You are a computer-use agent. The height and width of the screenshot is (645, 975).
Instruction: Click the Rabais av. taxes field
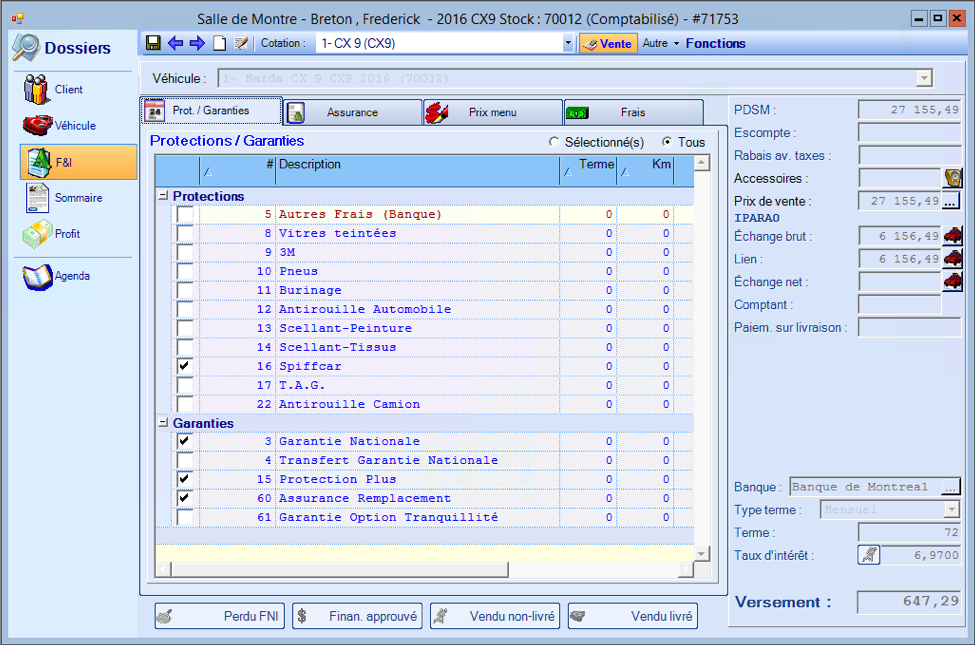909,155
